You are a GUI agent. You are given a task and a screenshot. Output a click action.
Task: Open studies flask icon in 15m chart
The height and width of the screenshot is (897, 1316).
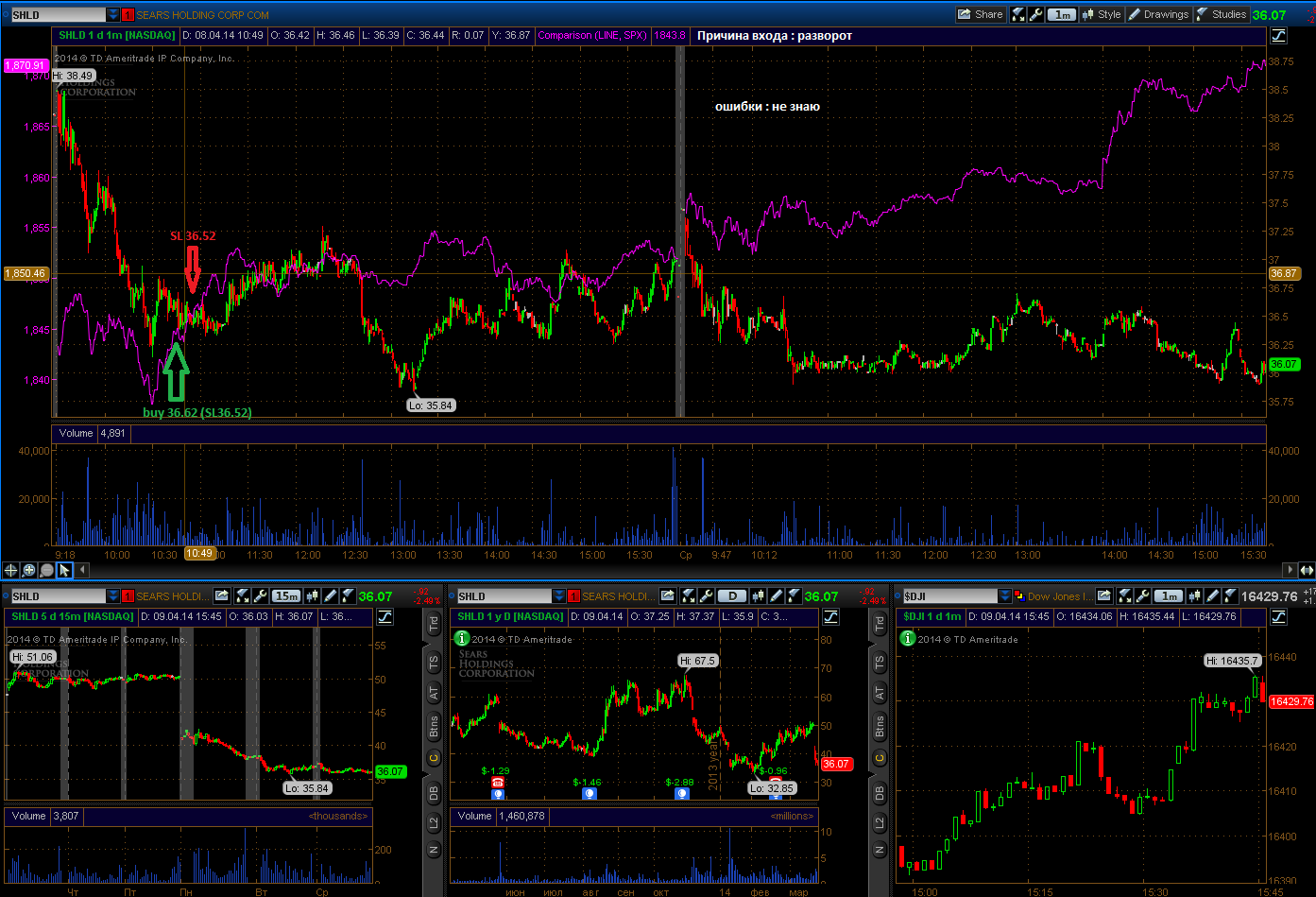[347, 596]
